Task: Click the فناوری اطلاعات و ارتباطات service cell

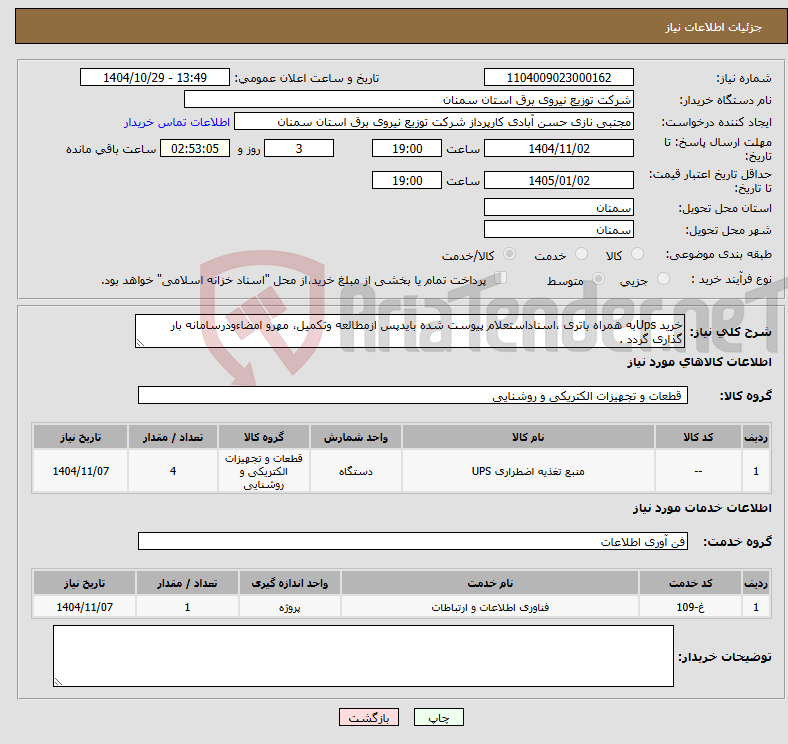Action: tap(490, 607)
